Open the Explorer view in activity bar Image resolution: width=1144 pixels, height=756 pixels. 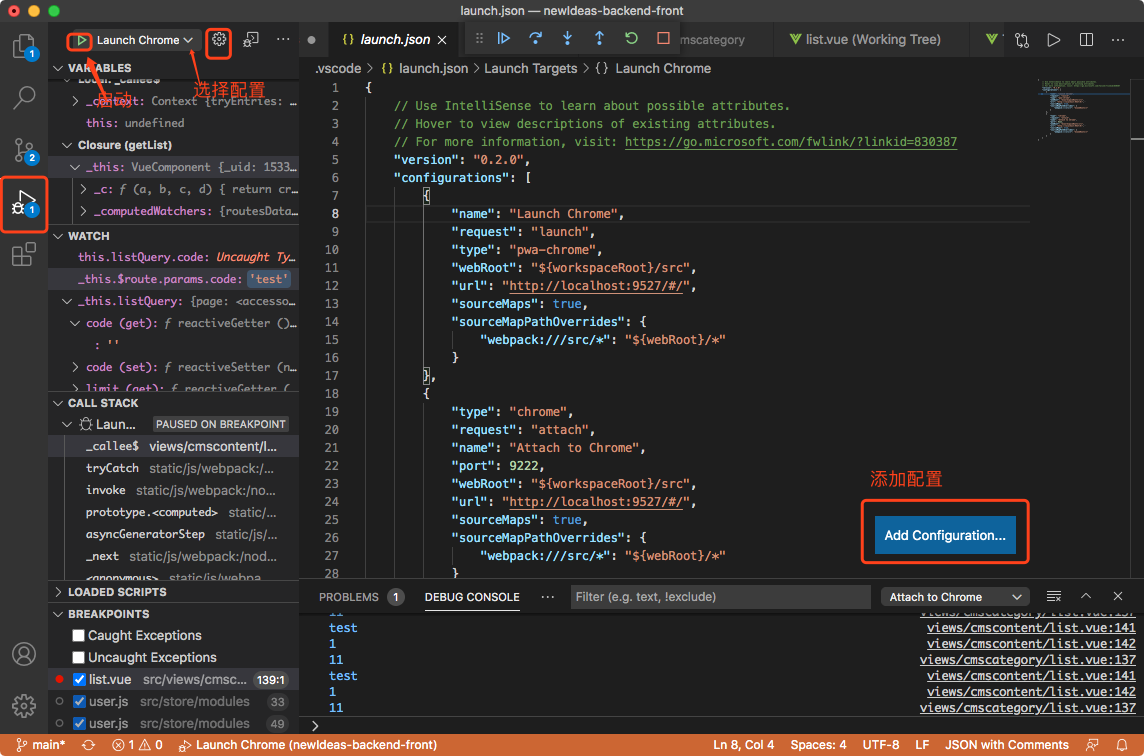24,46
